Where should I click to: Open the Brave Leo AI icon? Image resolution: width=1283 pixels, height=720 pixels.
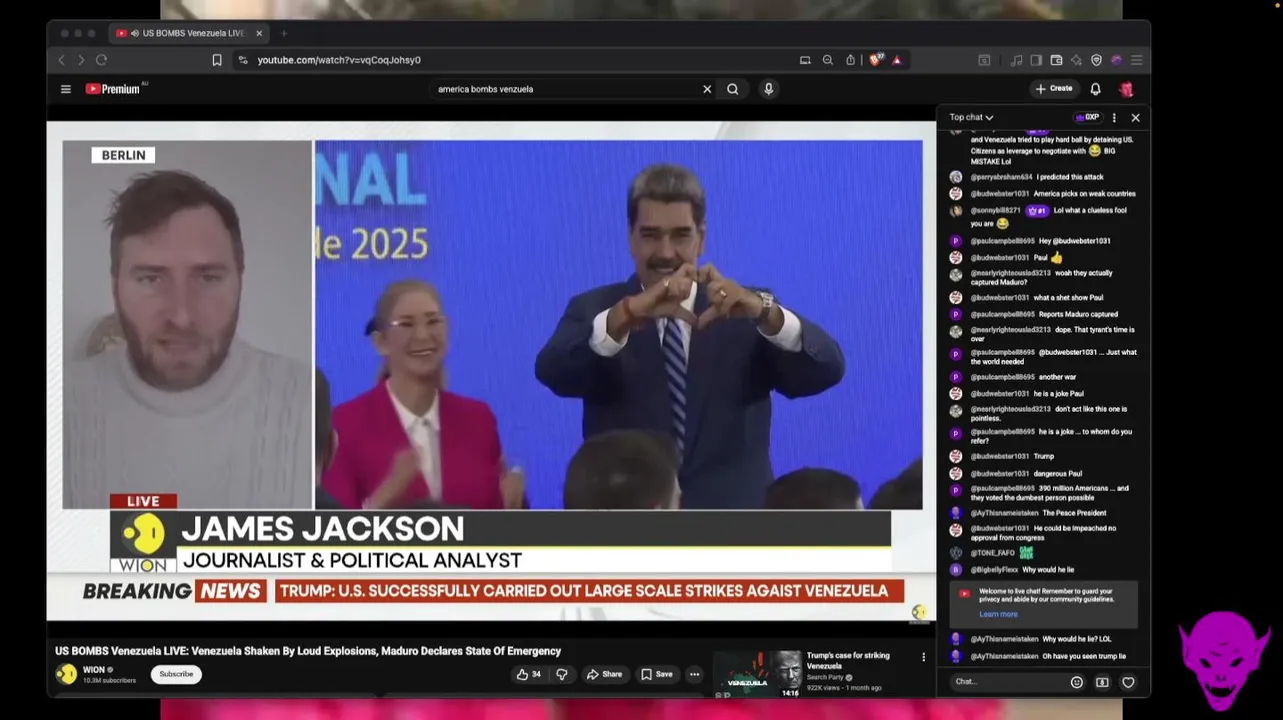(x=1076, y=60)
